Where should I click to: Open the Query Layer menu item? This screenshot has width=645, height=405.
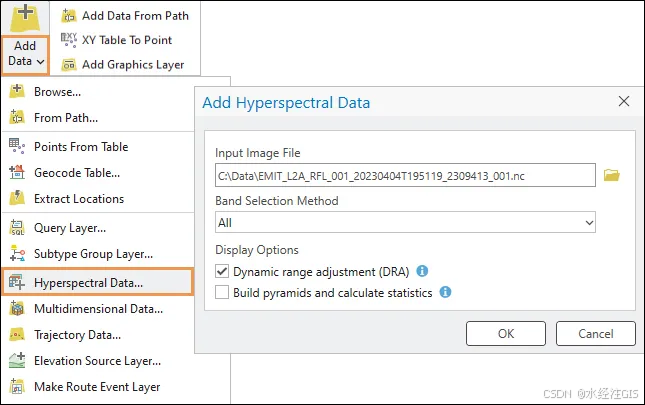click(x=70, y=228)
